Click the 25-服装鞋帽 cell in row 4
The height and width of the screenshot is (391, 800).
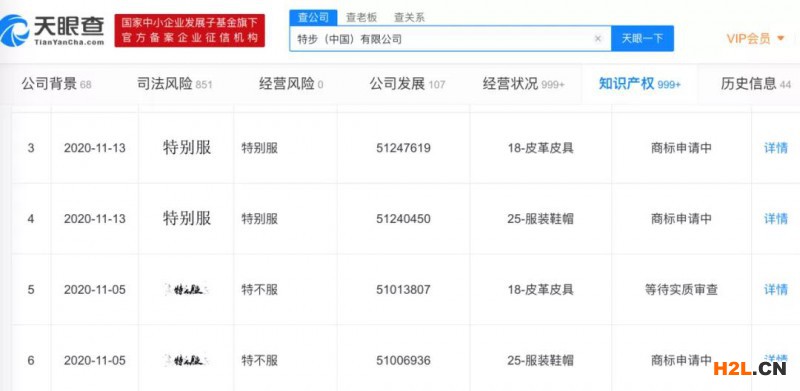tap(540, 219)
